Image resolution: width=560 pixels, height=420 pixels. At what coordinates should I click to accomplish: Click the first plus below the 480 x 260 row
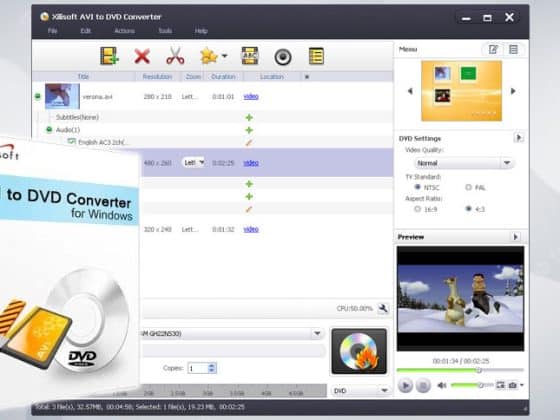249,184
